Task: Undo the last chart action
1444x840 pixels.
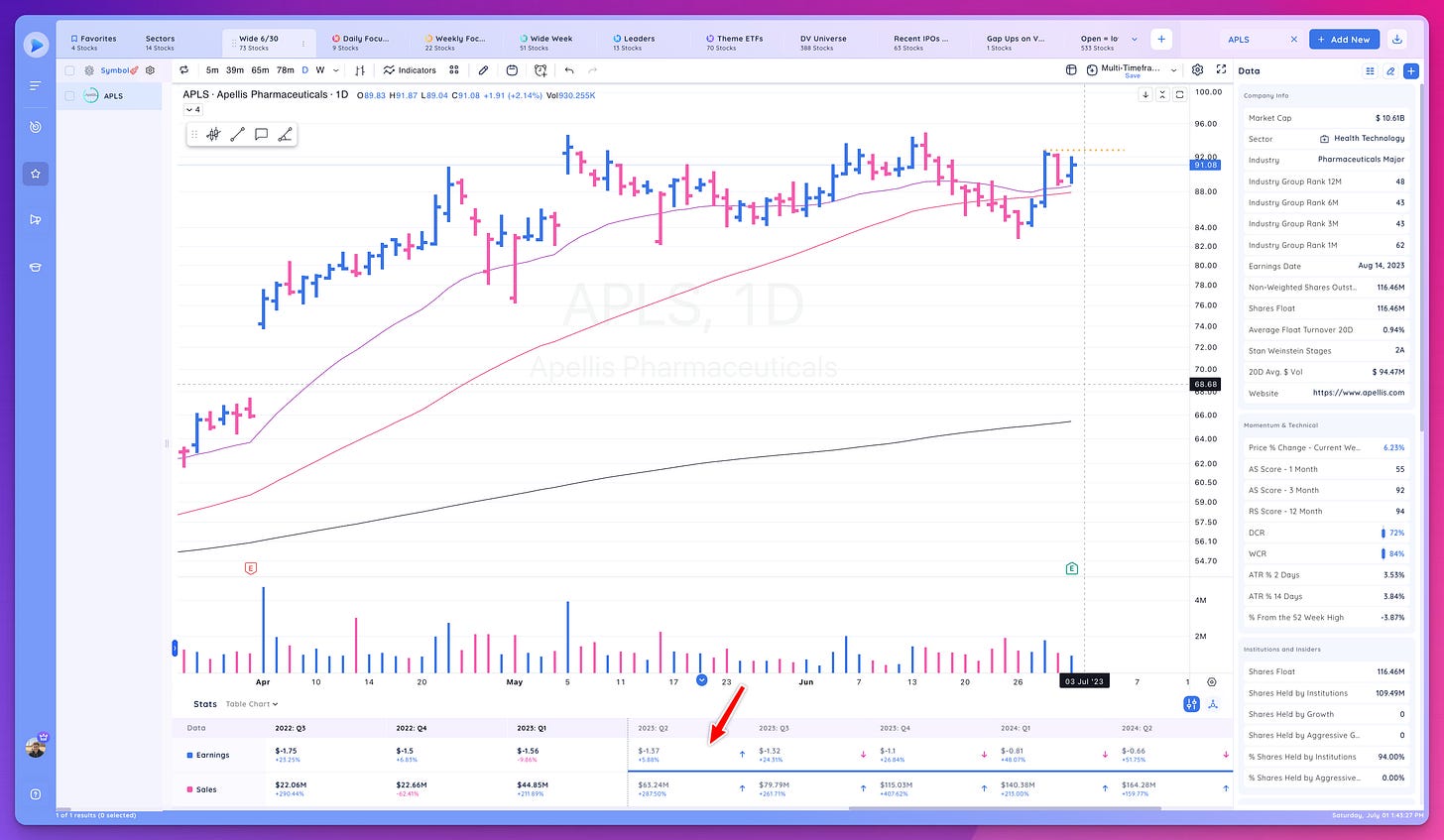Action: tap(569, 70)
